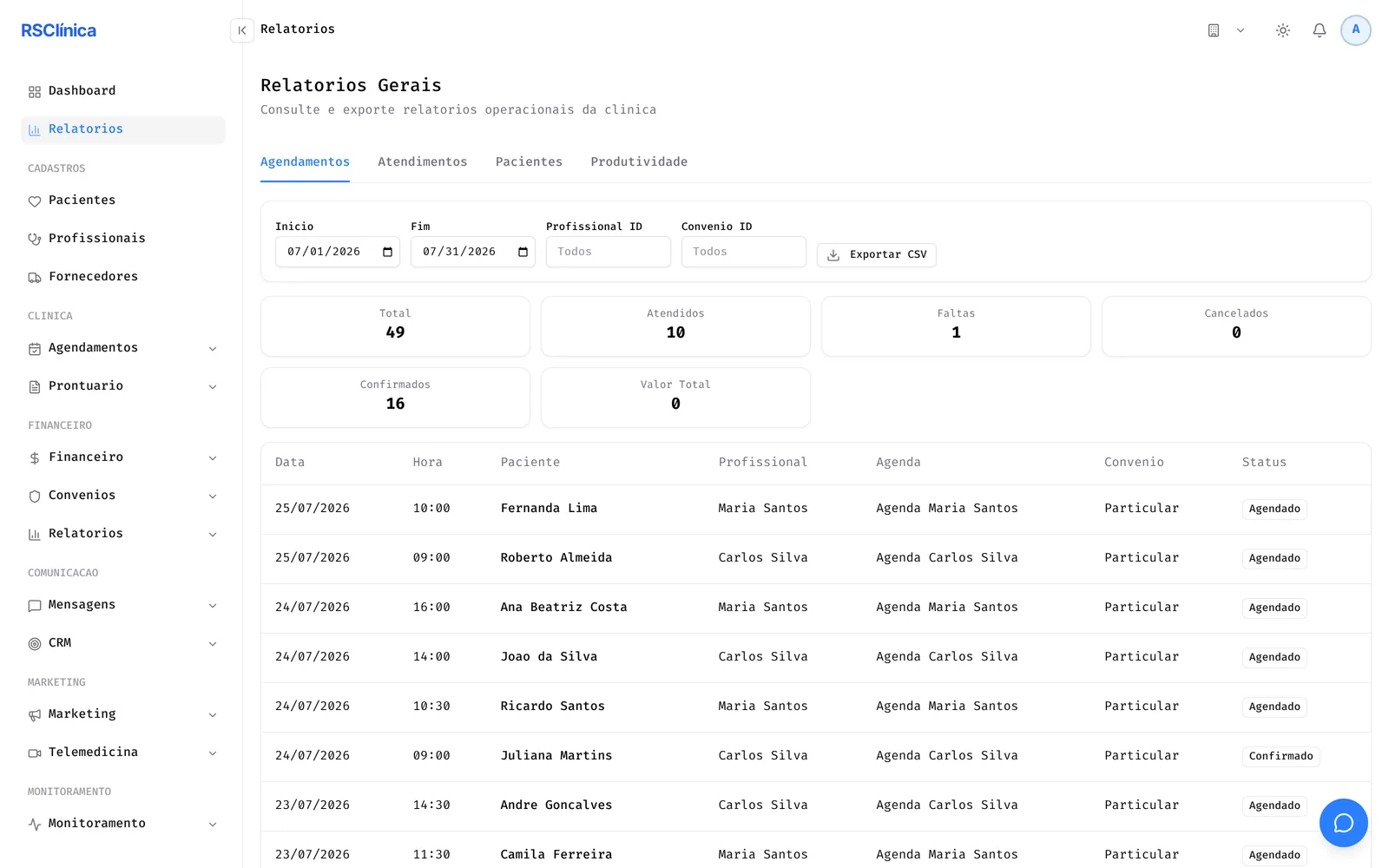This screenshot has width=1389, height=868.
Task: Toggle light/dark theme sun icon
Action: click(1283, 30)
